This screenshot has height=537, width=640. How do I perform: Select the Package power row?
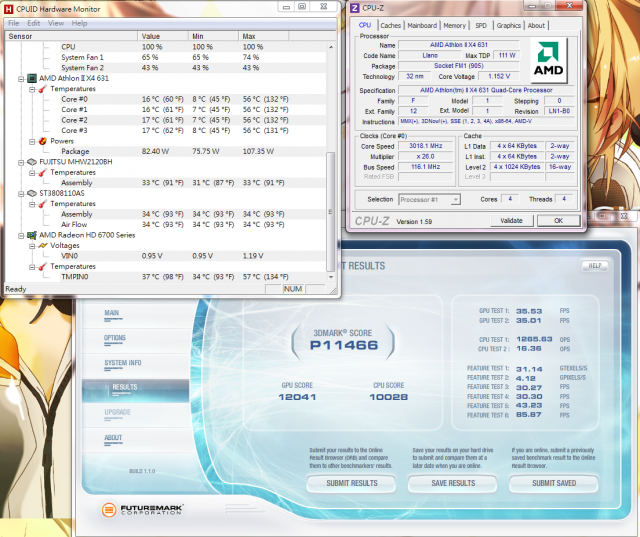point(165,151)
